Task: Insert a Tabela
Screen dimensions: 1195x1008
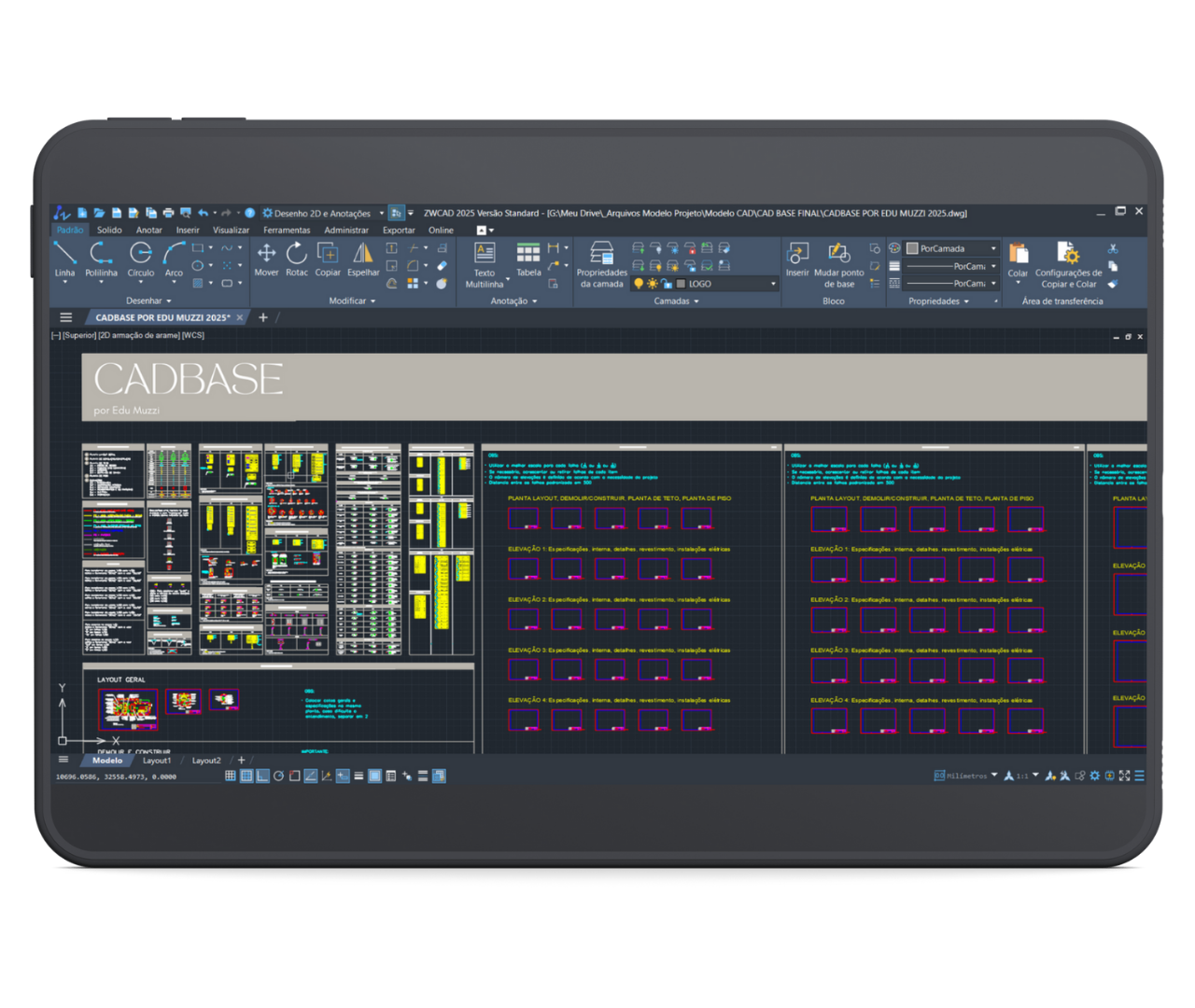Action: coord(528,259)
